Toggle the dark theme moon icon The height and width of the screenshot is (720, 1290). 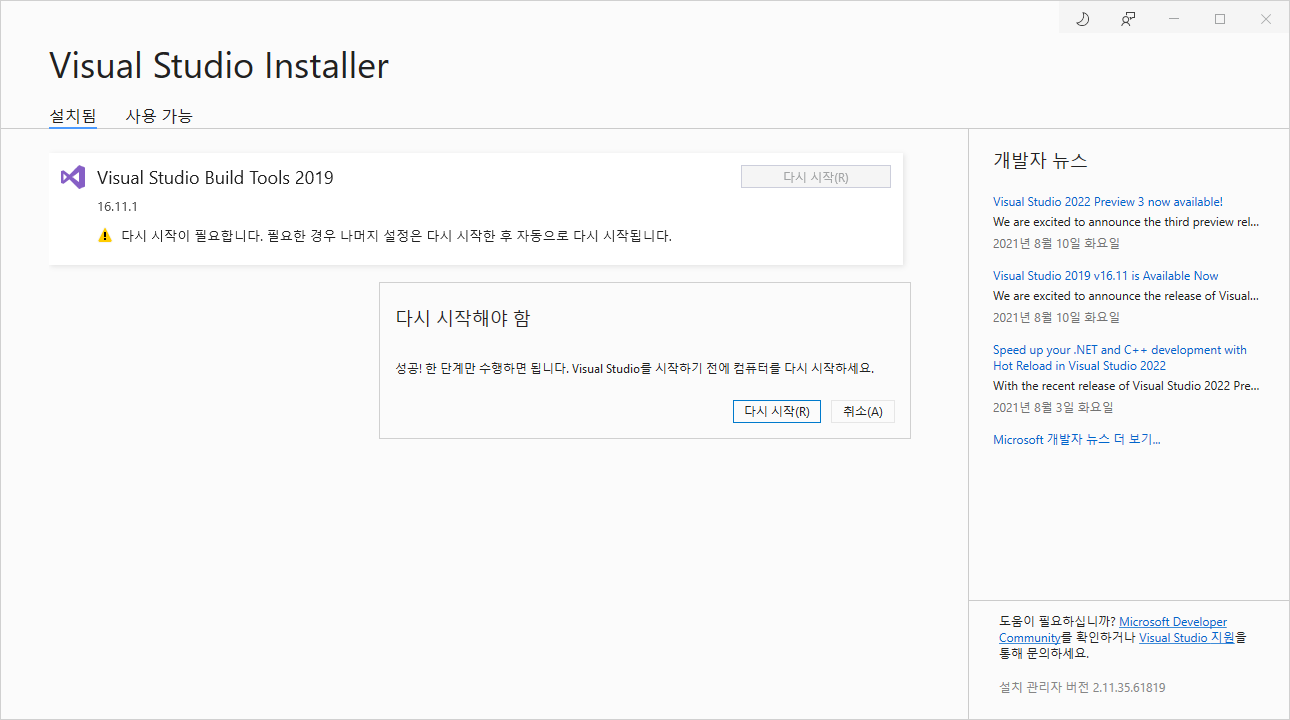[x=1082, y=19]
